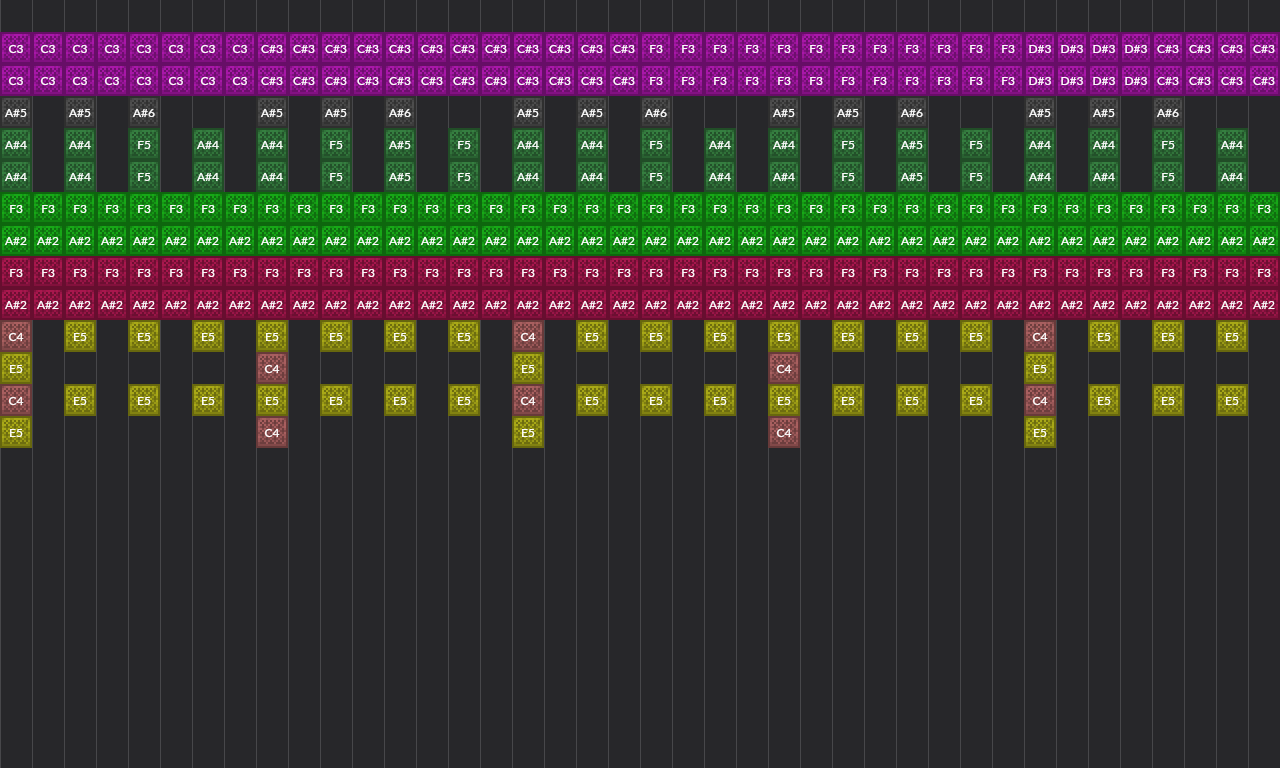The image size is (1280, 768).
Task: Select the last gray A#6 note block
Action: point(1168,113)
